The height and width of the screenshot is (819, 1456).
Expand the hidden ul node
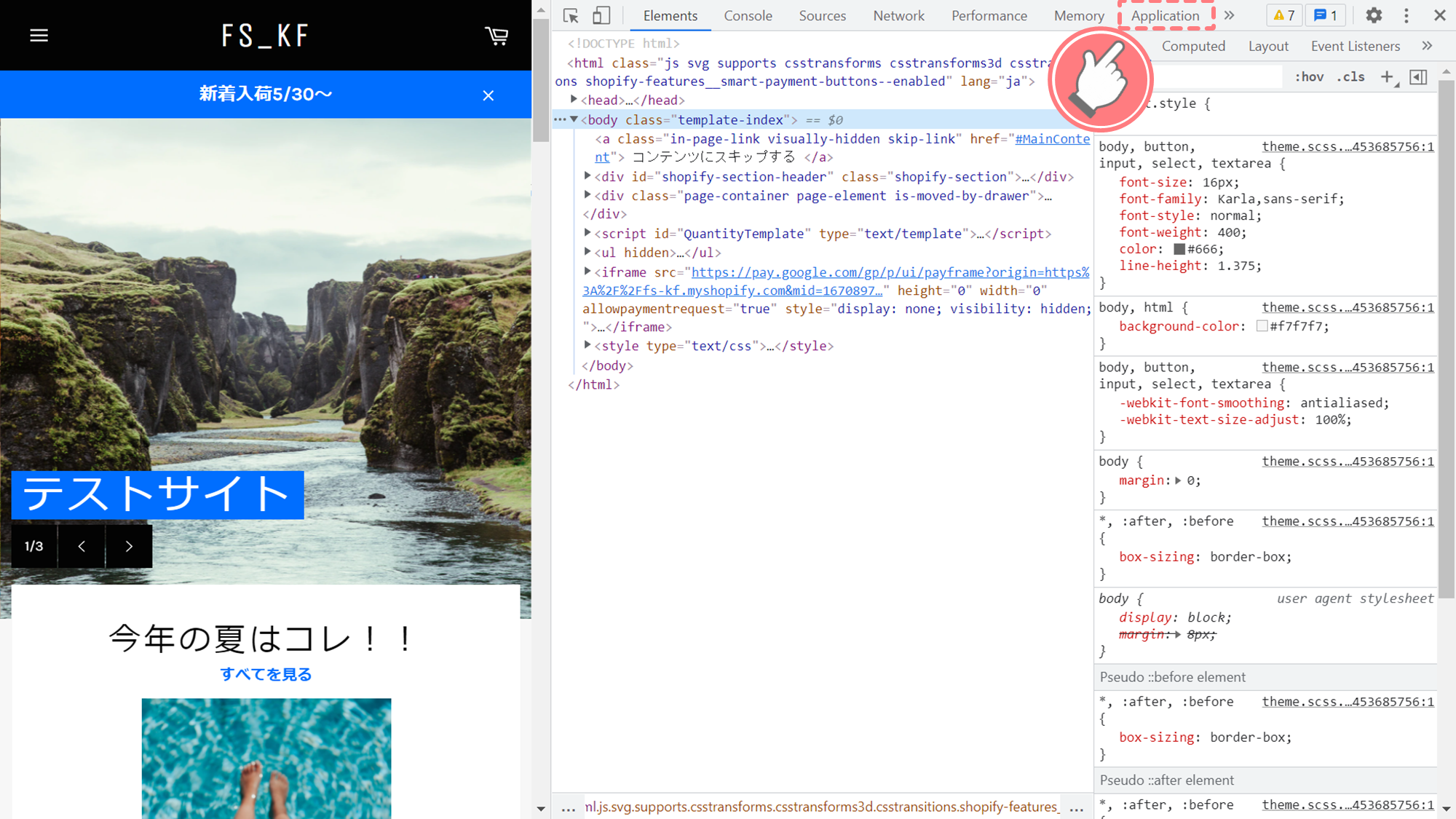(587, 251)
